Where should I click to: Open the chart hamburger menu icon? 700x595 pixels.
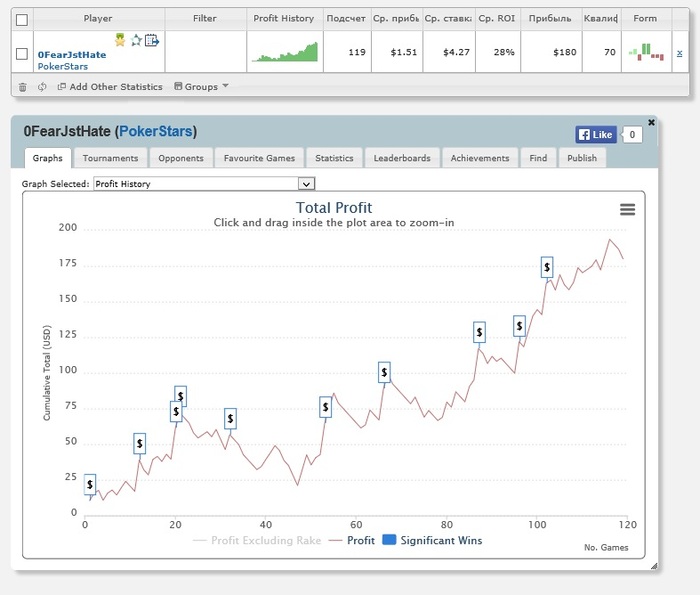pyautogui.click(x=627, y=209)
